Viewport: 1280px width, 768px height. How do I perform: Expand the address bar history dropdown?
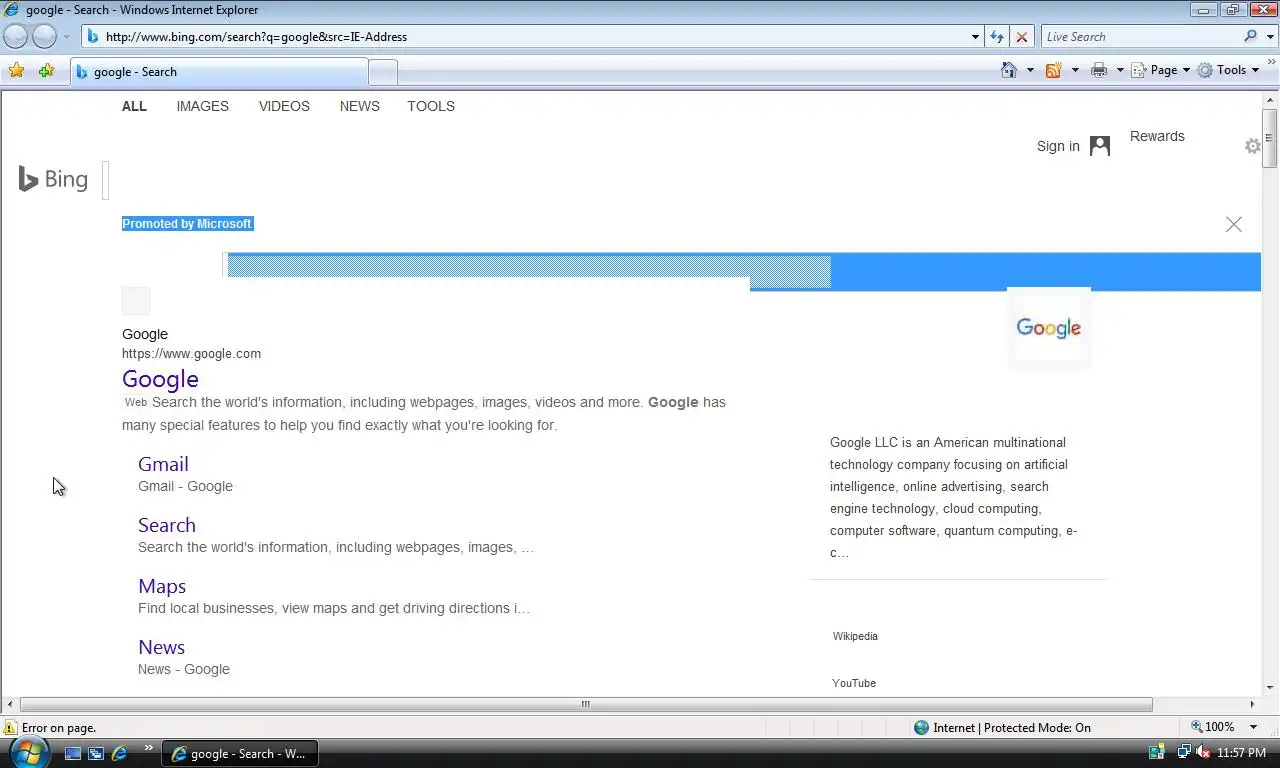point(975,37)
